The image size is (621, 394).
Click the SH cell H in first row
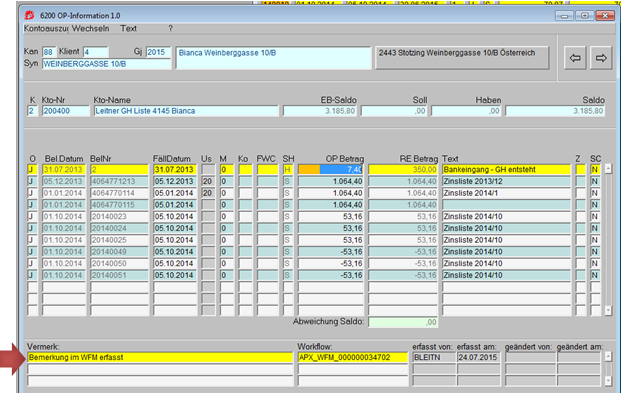pyautogui.click(x=288, y=169)
